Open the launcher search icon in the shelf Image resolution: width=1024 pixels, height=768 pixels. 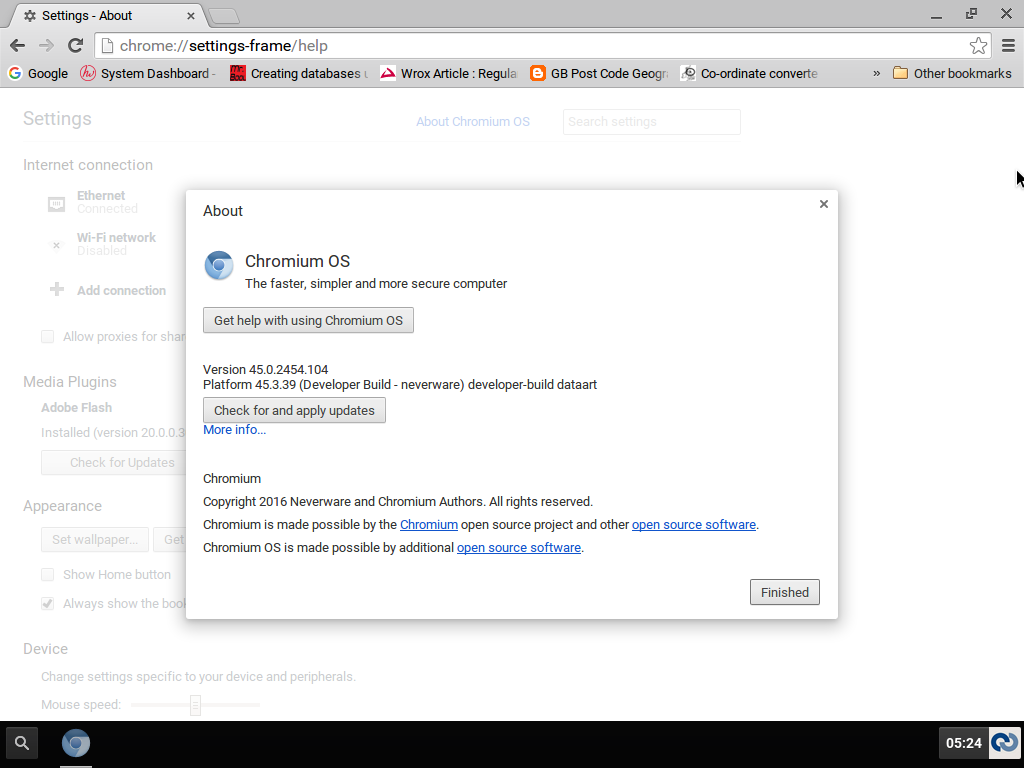coord(22,743)
